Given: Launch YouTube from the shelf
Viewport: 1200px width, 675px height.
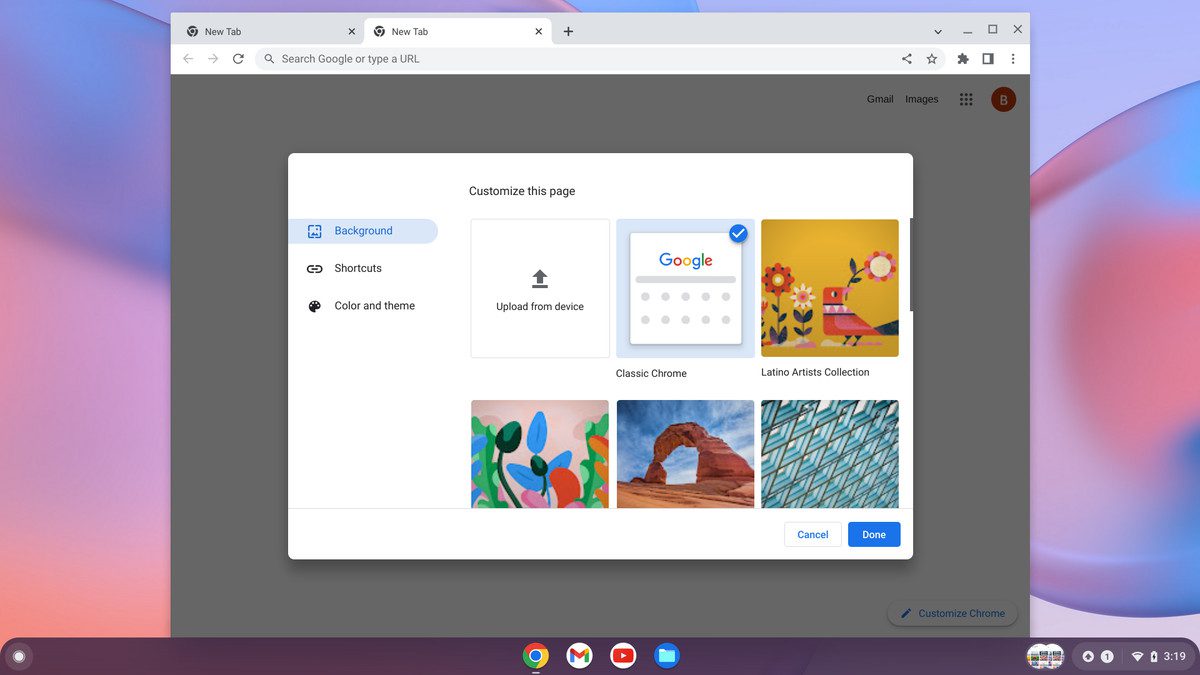Looking at the screenshot, I should pyautogui.click(x=623, y=656).
